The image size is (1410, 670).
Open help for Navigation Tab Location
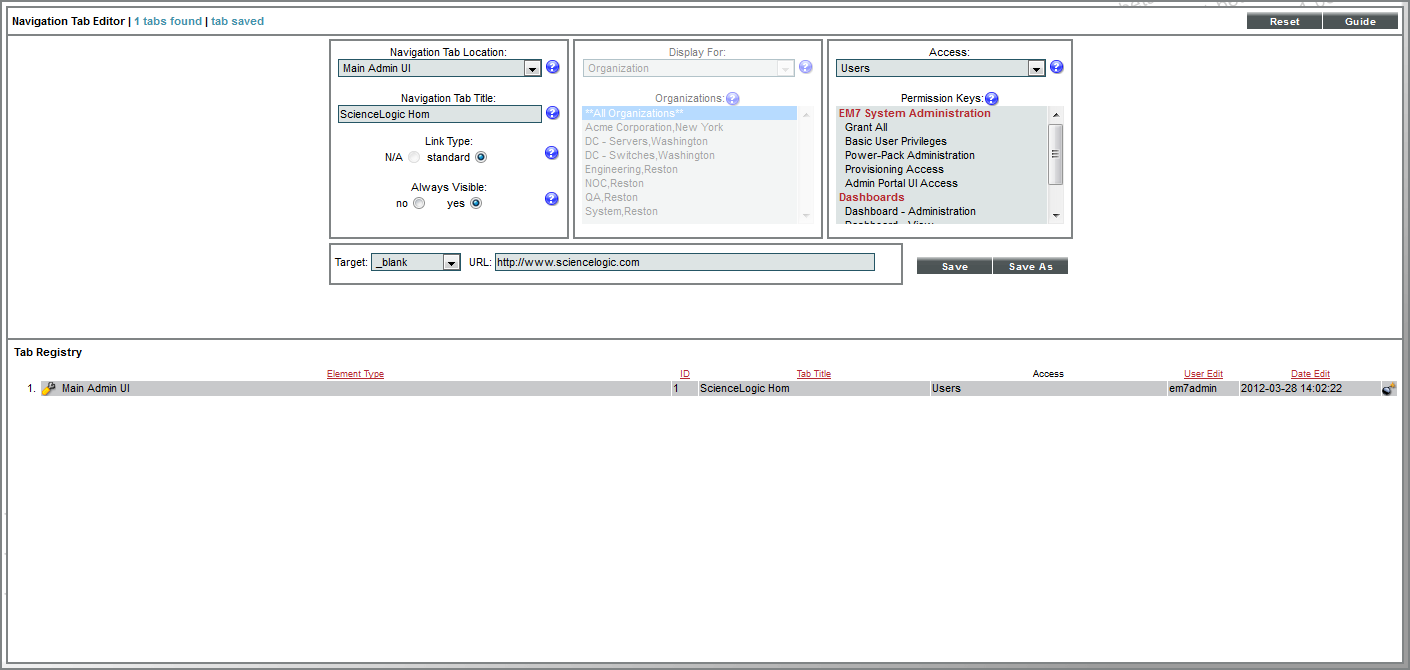coord(553,68)
